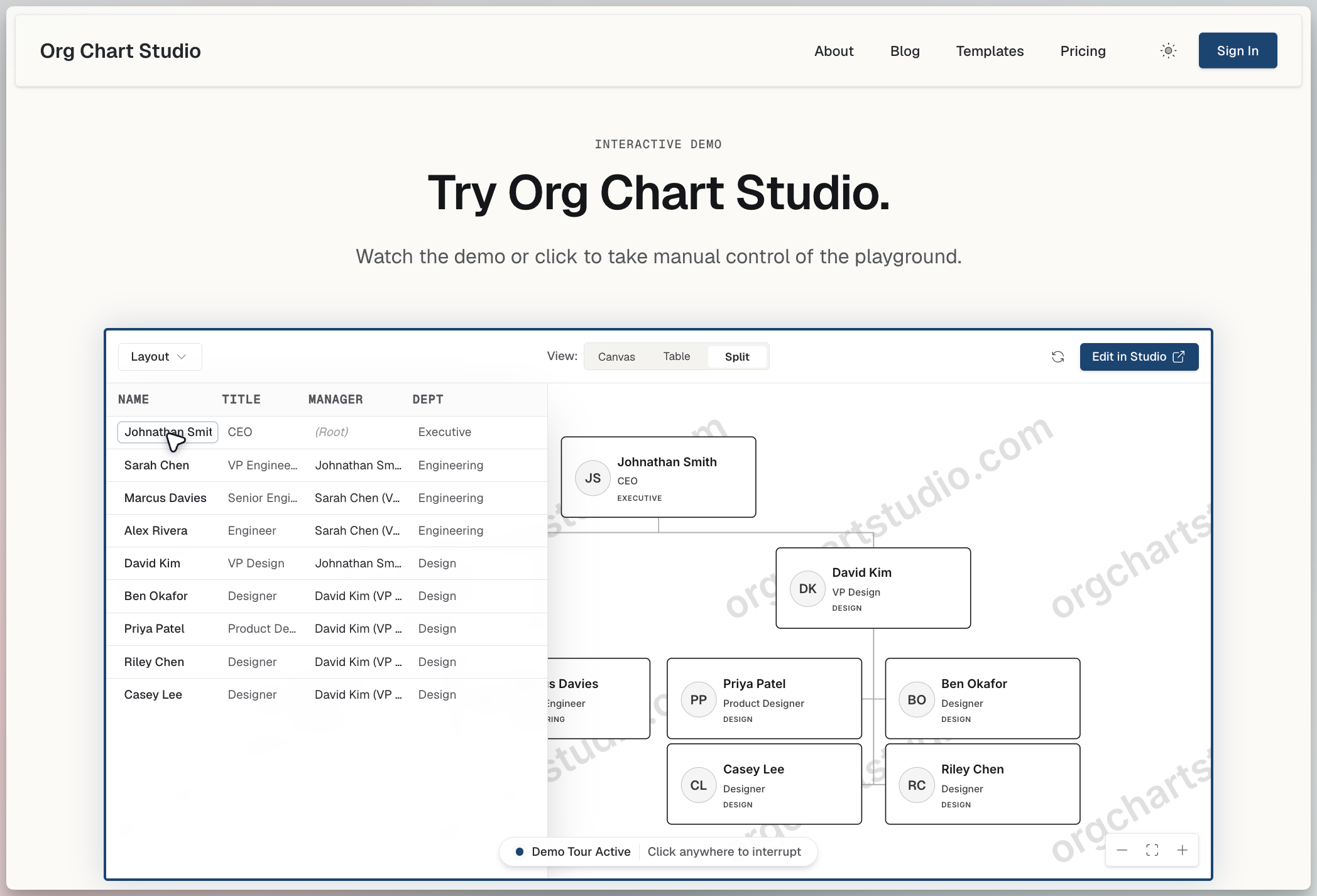Select the David Kim chart card
The height and width of the screenshot is (896, 1317).
(x=873, y=588)
